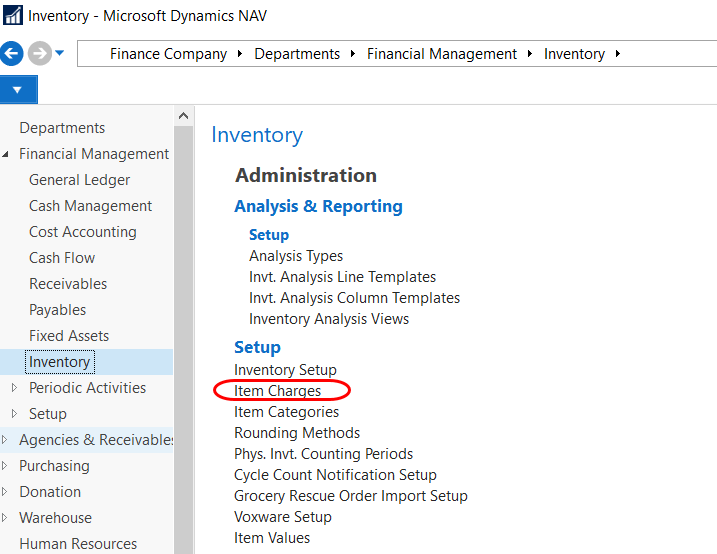Open the blue application menu dropdown

[18, 90]
